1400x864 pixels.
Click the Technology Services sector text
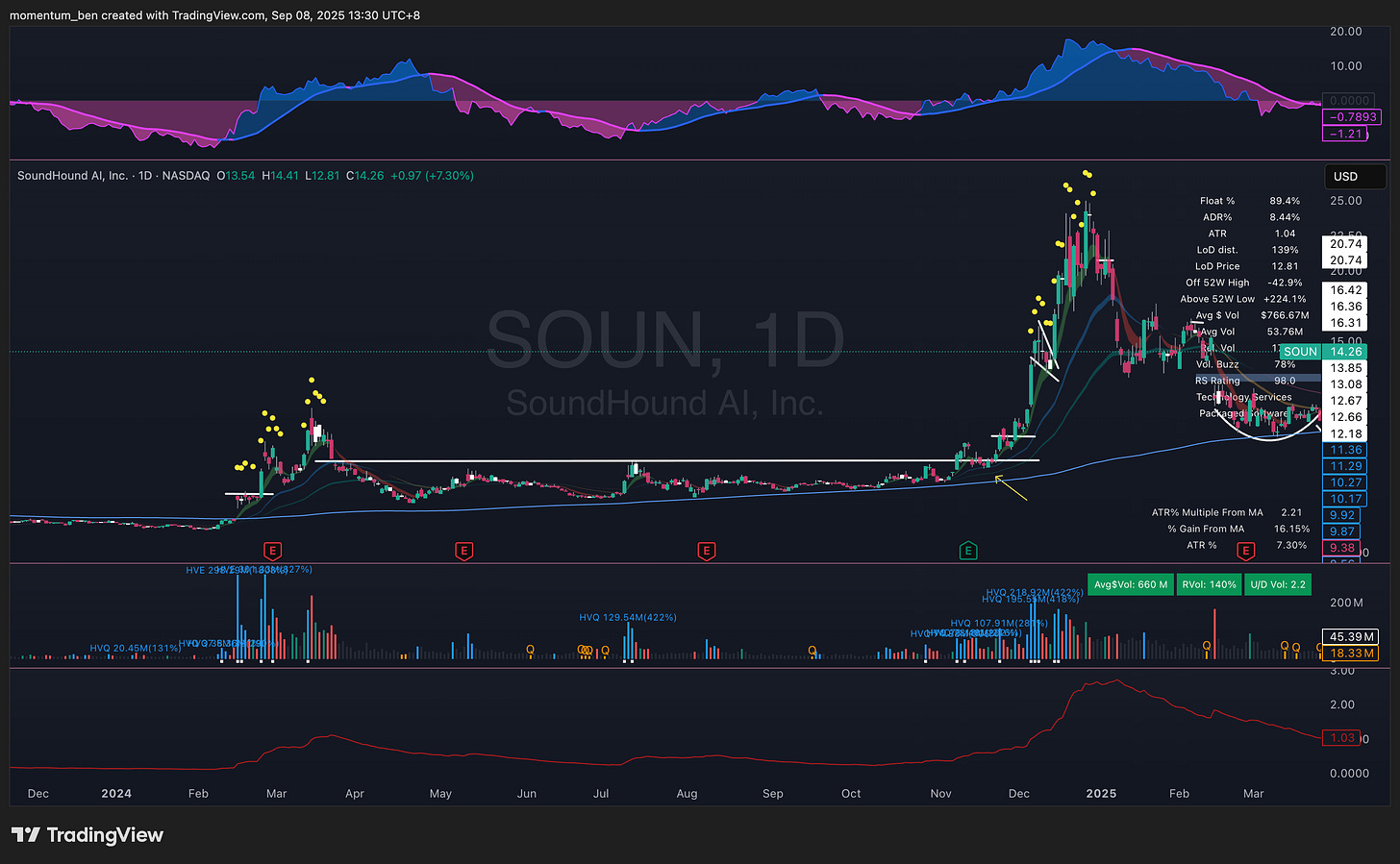coord(1244,397)
